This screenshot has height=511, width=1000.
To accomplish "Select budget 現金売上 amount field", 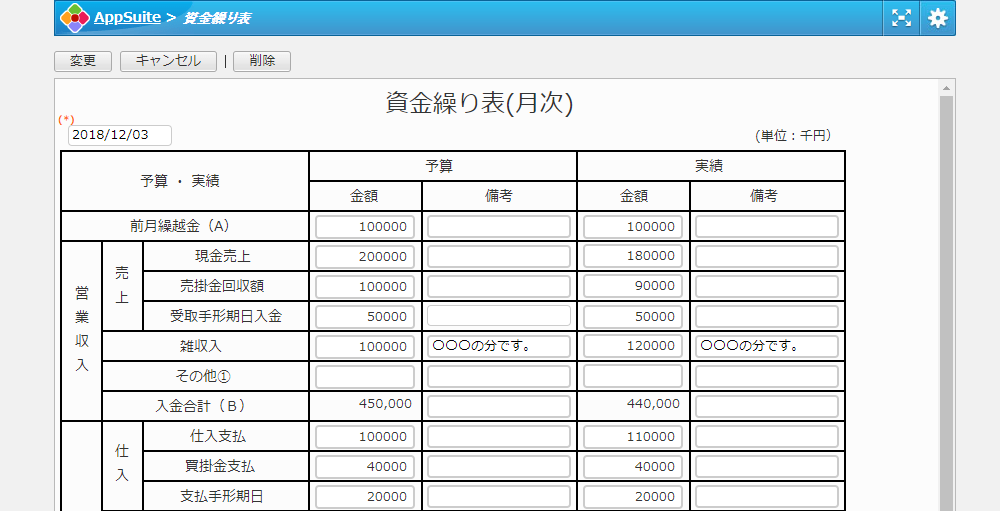I will pyautogui.click(x=365, y=257).
